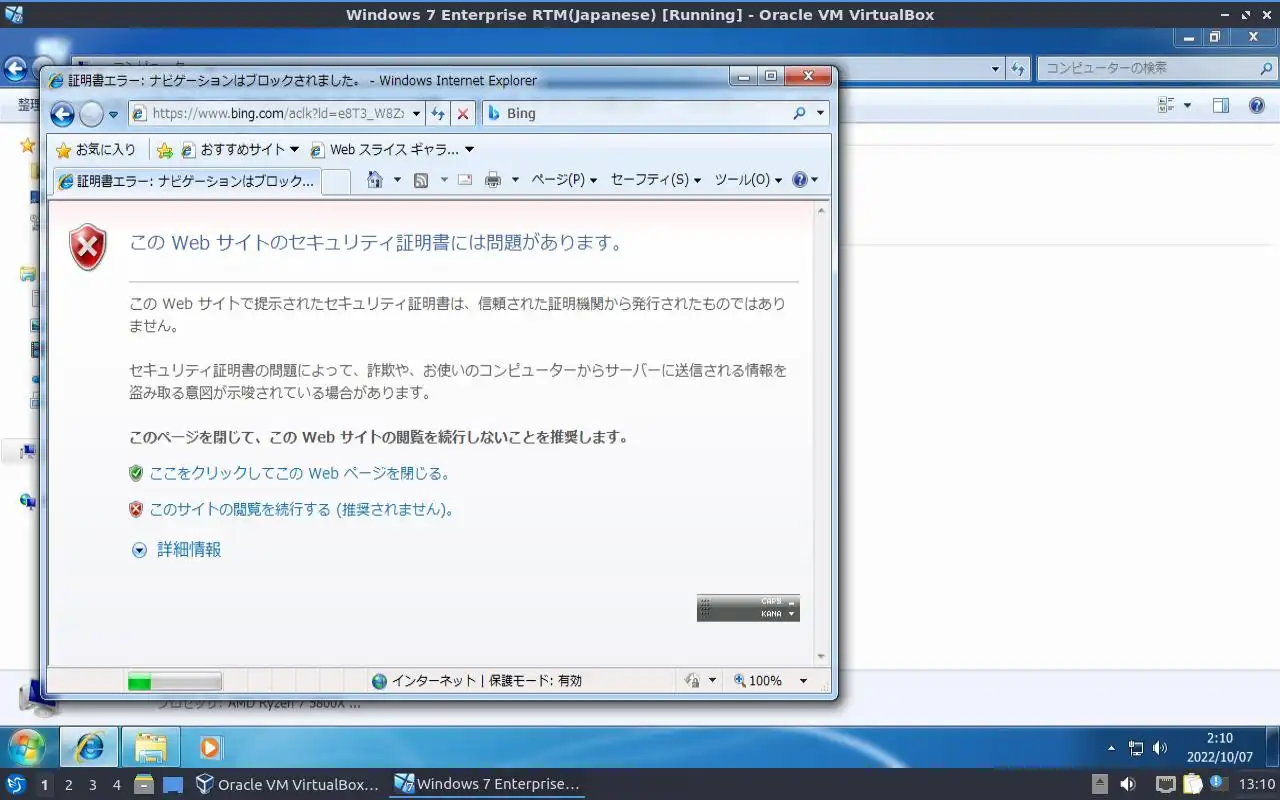Open the Web スライス ギャラリー favorites item
The height and width of the screenshot is (800, 1280).
tap(391, 150)
